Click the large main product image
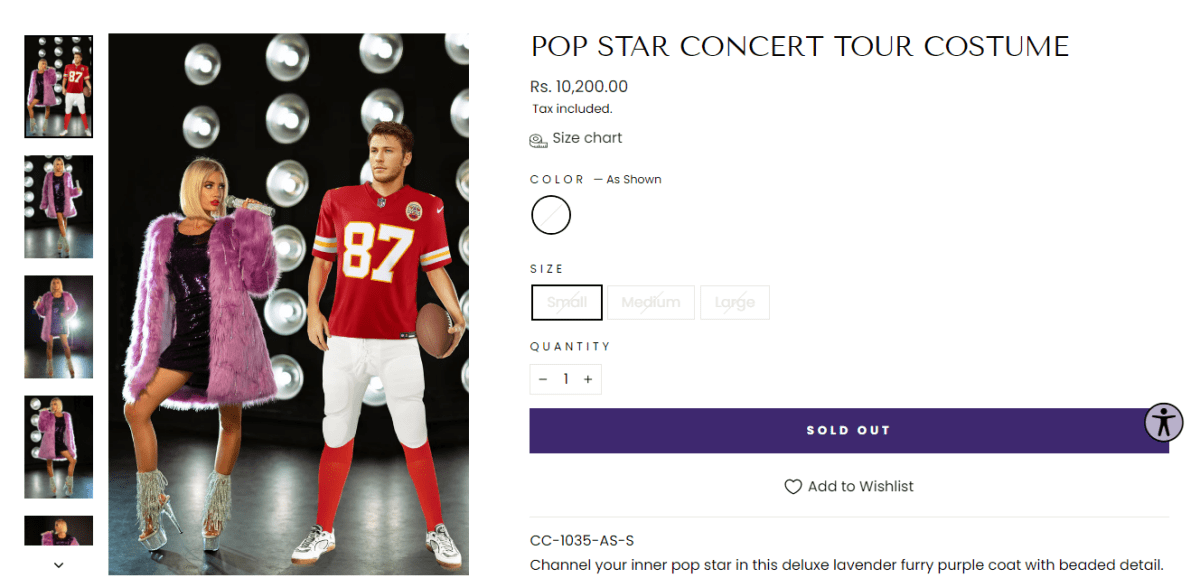1200x578 pixels. (288, 300)
